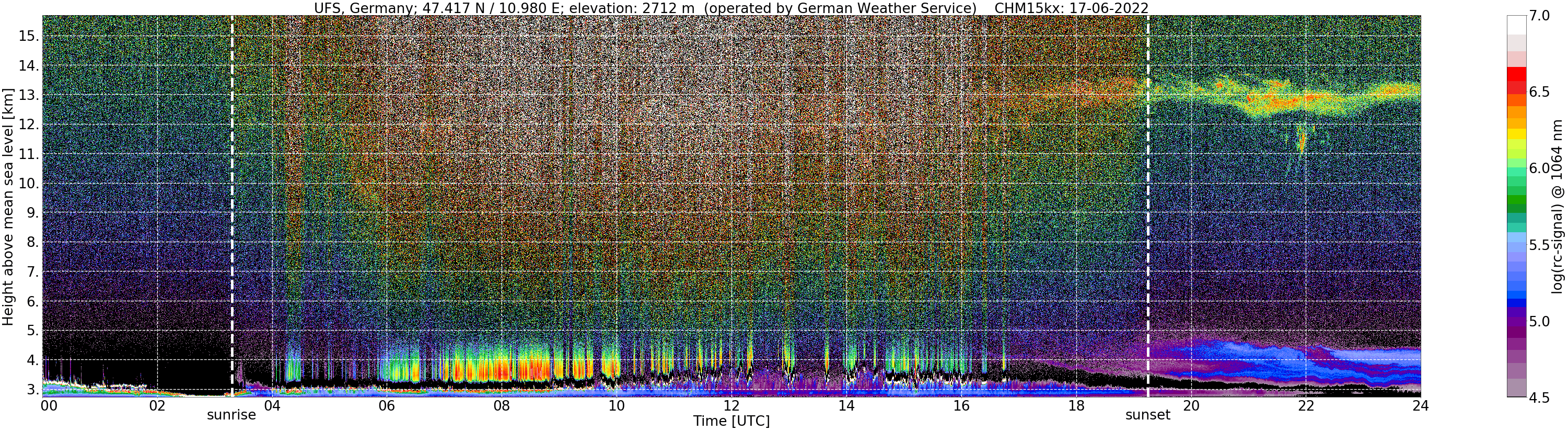Click the y-axis tick label 7.
The image size is (1568, 431).
coord(32,272)
